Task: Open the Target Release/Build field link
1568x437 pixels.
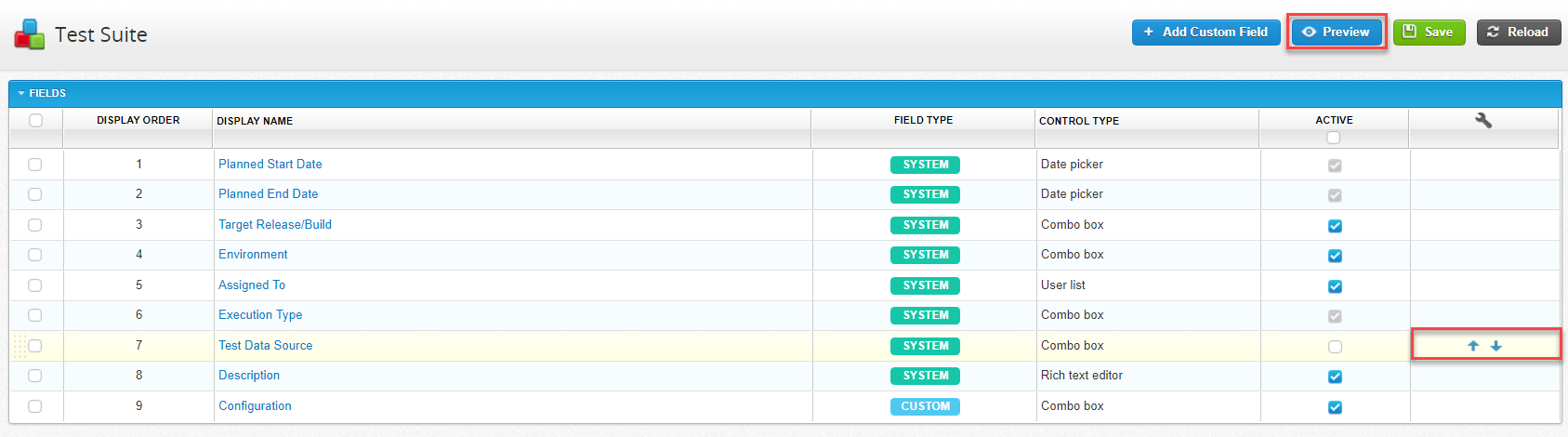Action: click(275, 225)
